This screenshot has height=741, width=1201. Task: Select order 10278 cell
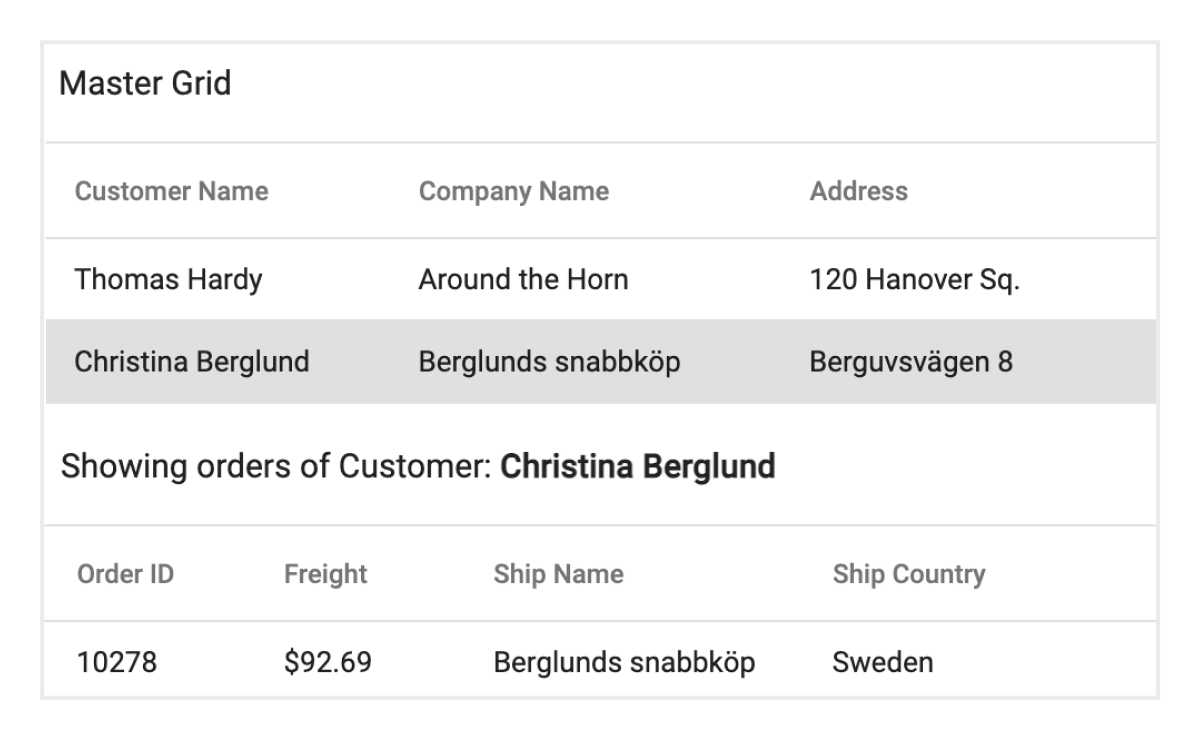point(116,661)
